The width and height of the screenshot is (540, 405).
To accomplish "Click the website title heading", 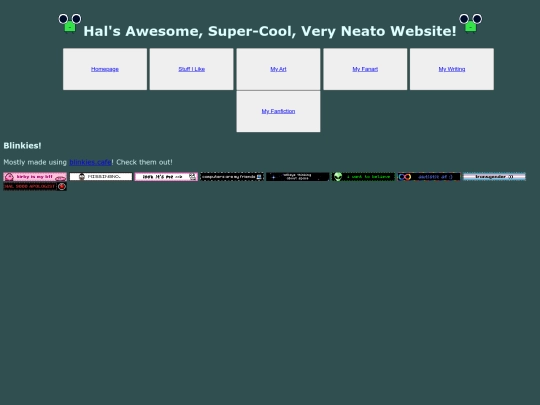I will coord(270,31).
